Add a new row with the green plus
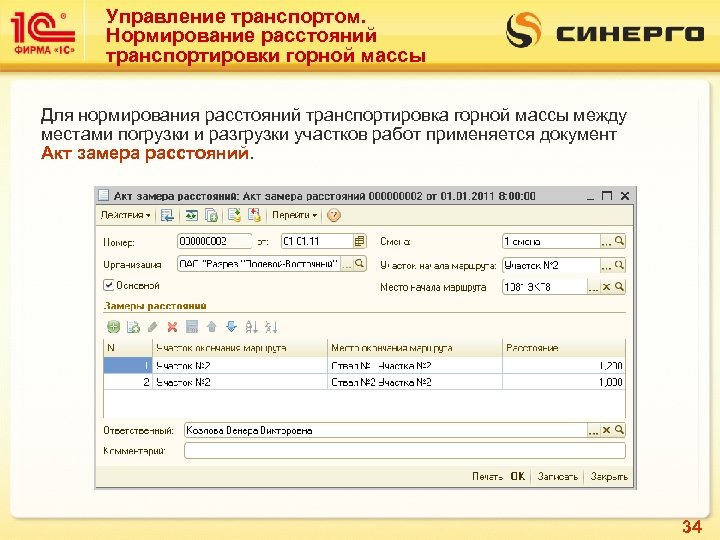The image size is (720, 540). (113, 327)
